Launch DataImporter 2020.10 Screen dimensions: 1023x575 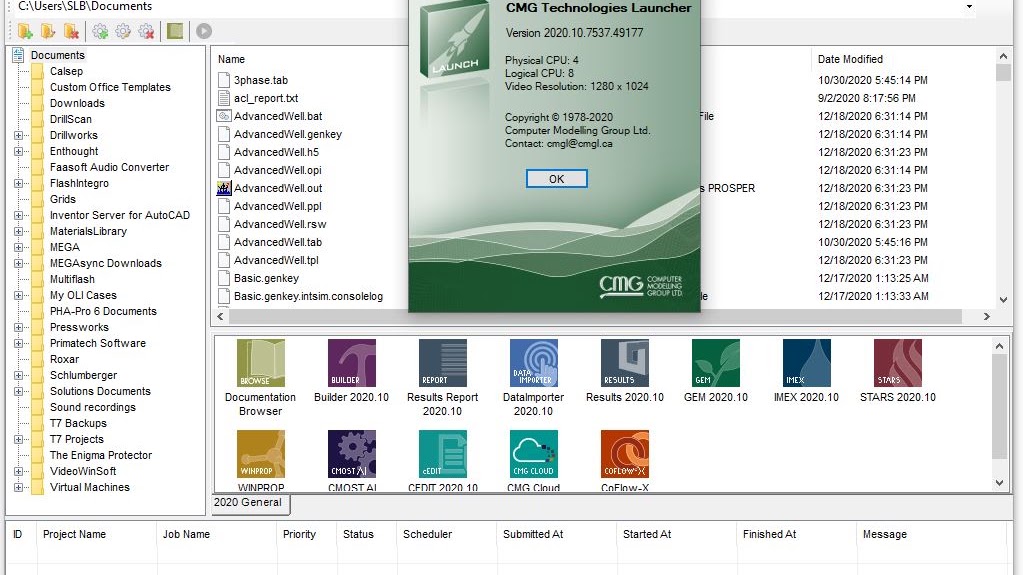[534, 363]
